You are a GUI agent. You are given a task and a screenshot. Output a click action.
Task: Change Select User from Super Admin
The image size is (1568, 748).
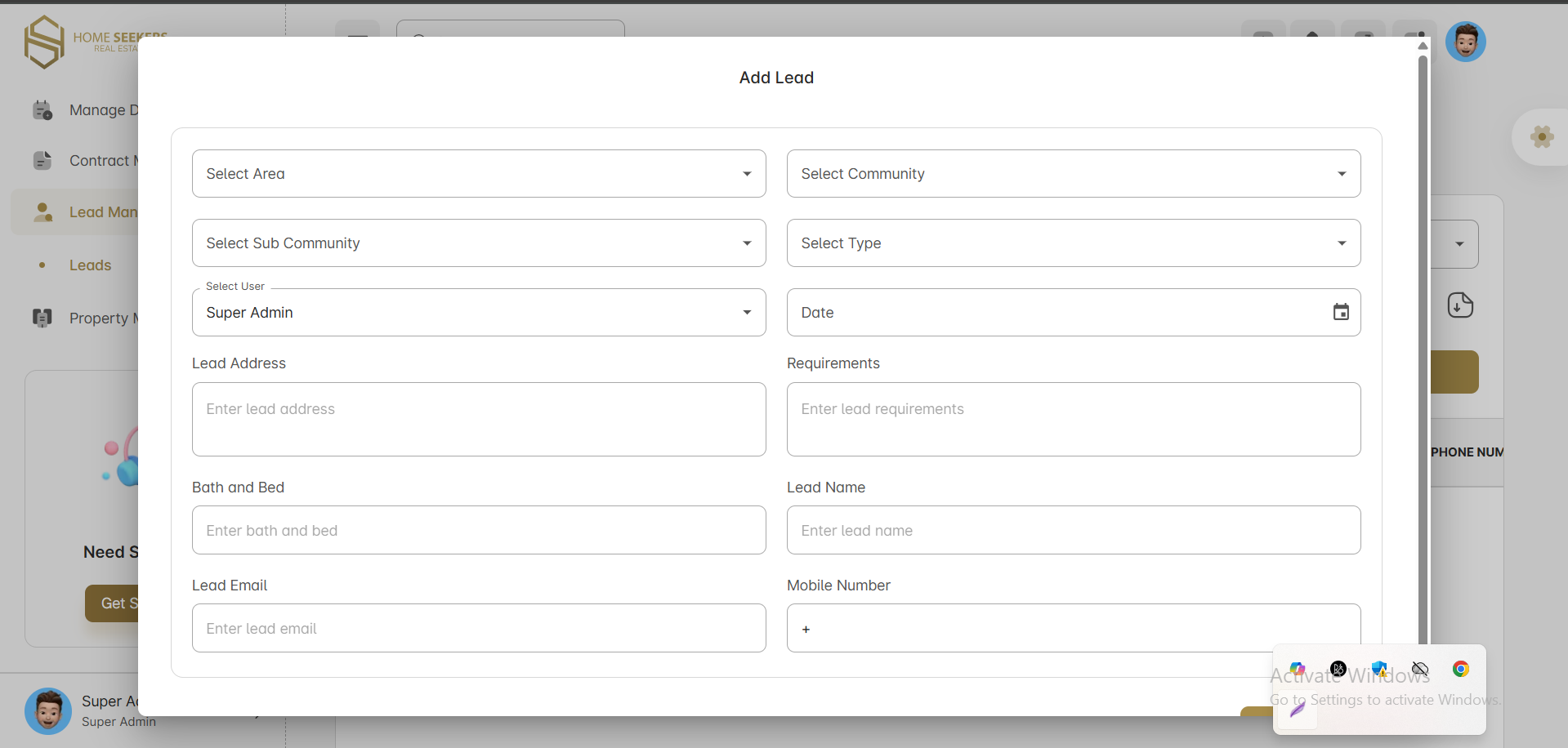pos(479,312)
